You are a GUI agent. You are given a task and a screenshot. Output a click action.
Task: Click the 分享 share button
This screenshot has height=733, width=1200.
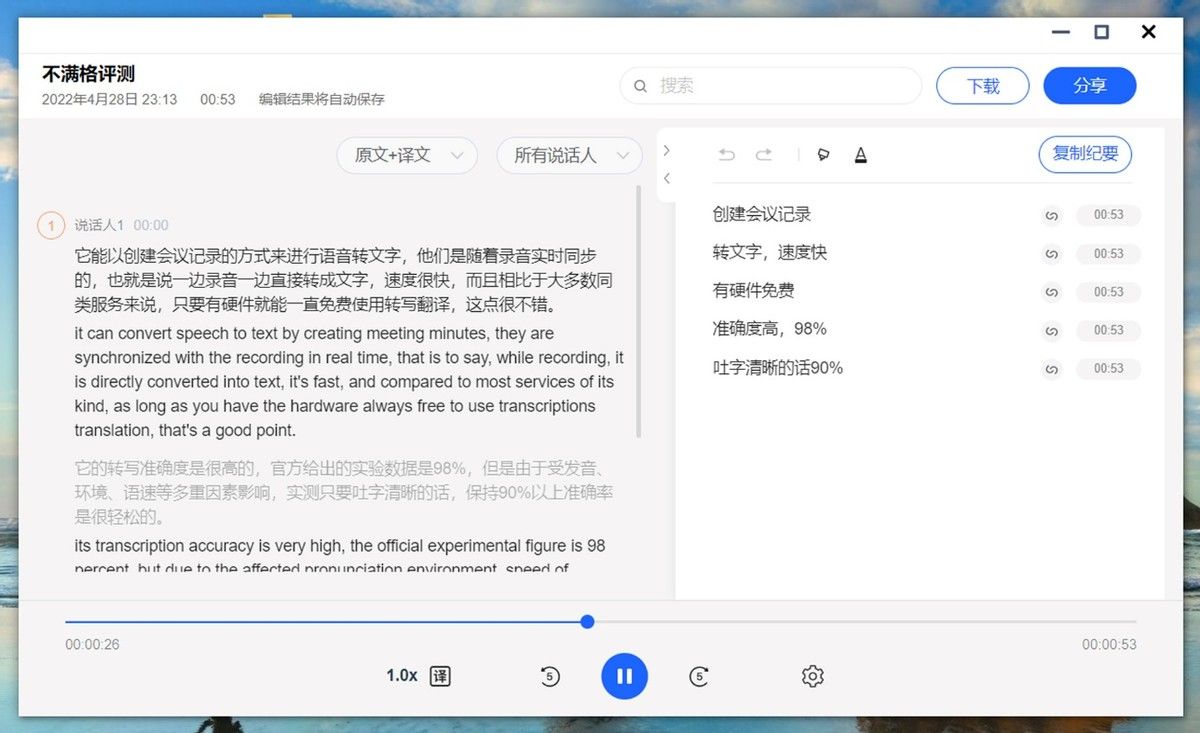[1090, 86]
